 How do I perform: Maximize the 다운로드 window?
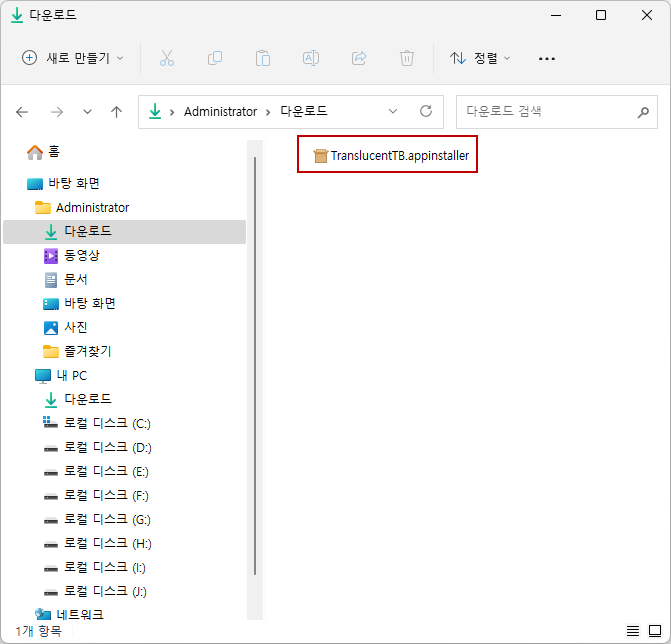coord(601,15)
